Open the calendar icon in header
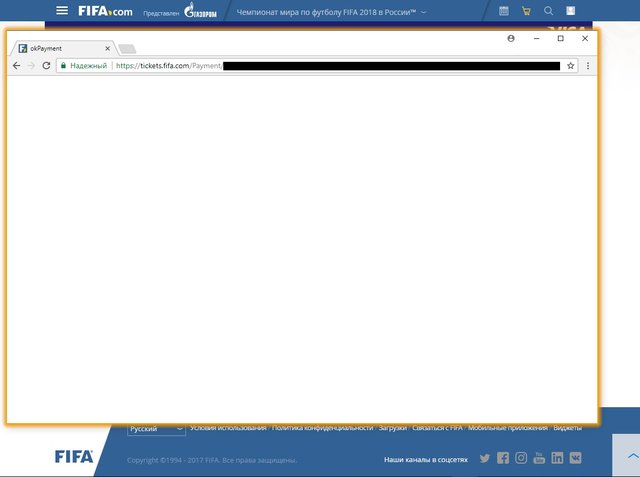The image size is (640, 477). 503,11
